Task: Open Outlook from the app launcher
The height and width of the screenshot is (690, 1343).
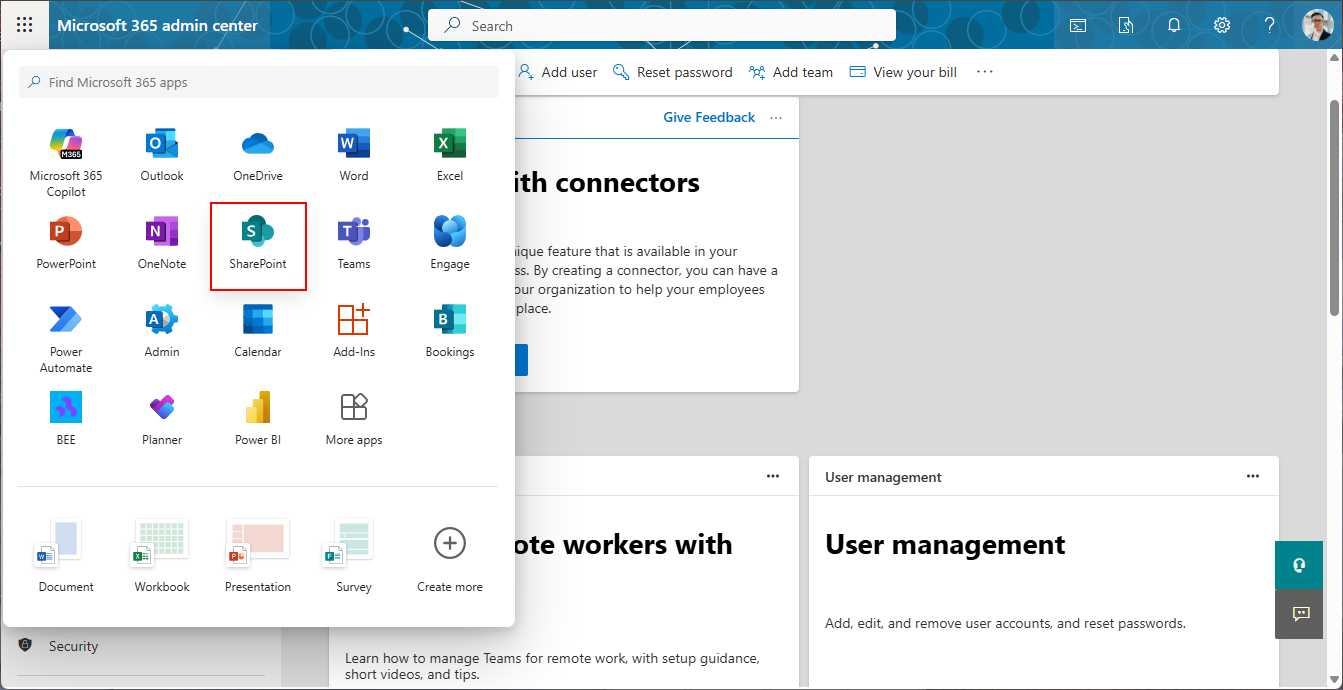Action: [161, 153]
